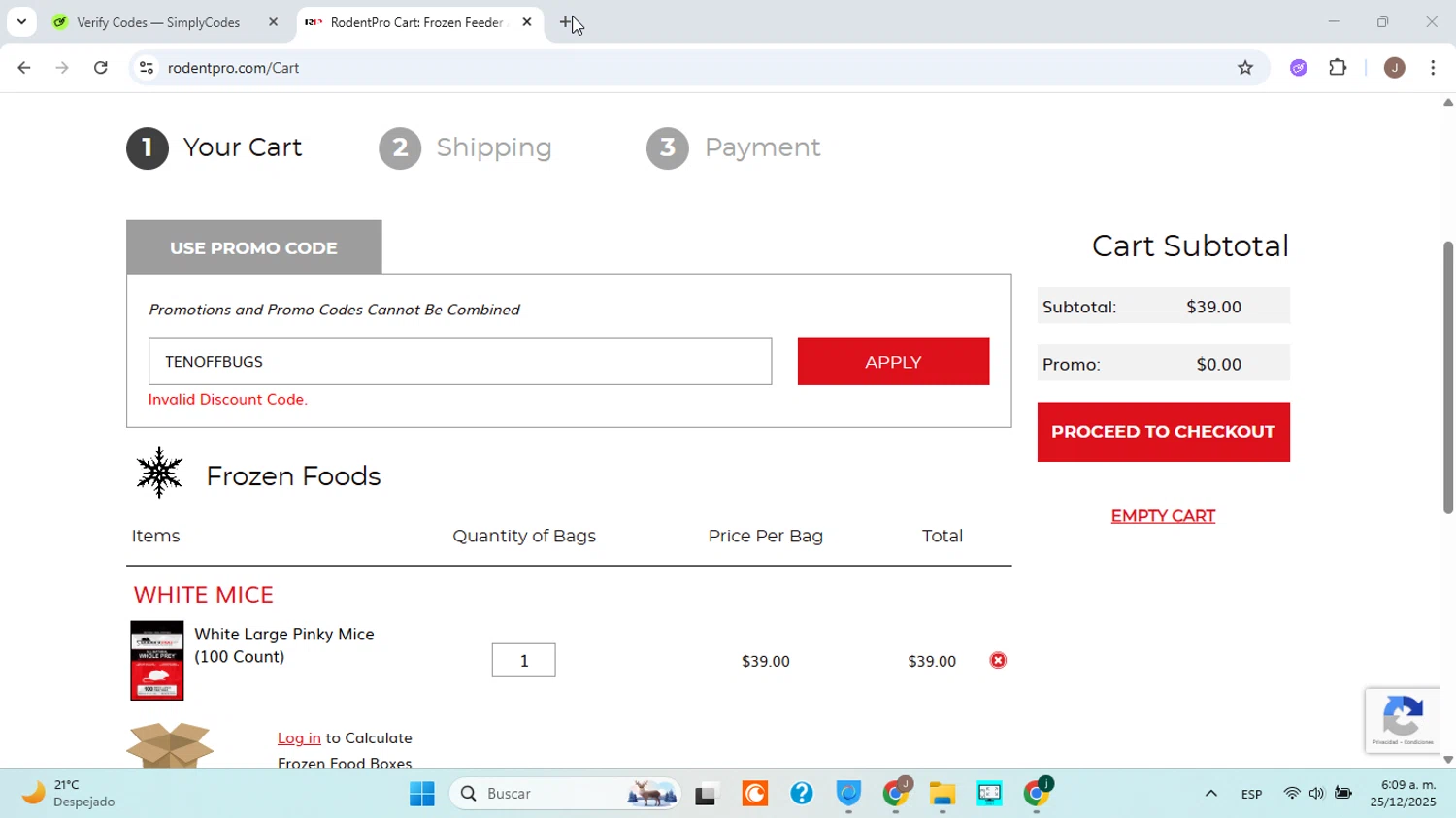The image size is (1456, 818).
Task: Go to step 2 Shipping
Action: point(465,147)
